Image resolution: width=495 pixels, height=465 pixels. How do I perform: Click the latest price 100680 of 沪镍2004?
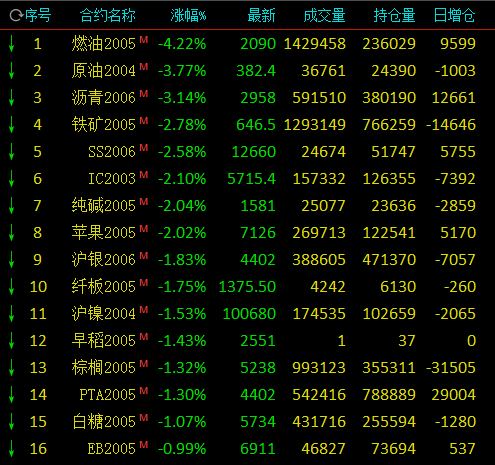249,314
